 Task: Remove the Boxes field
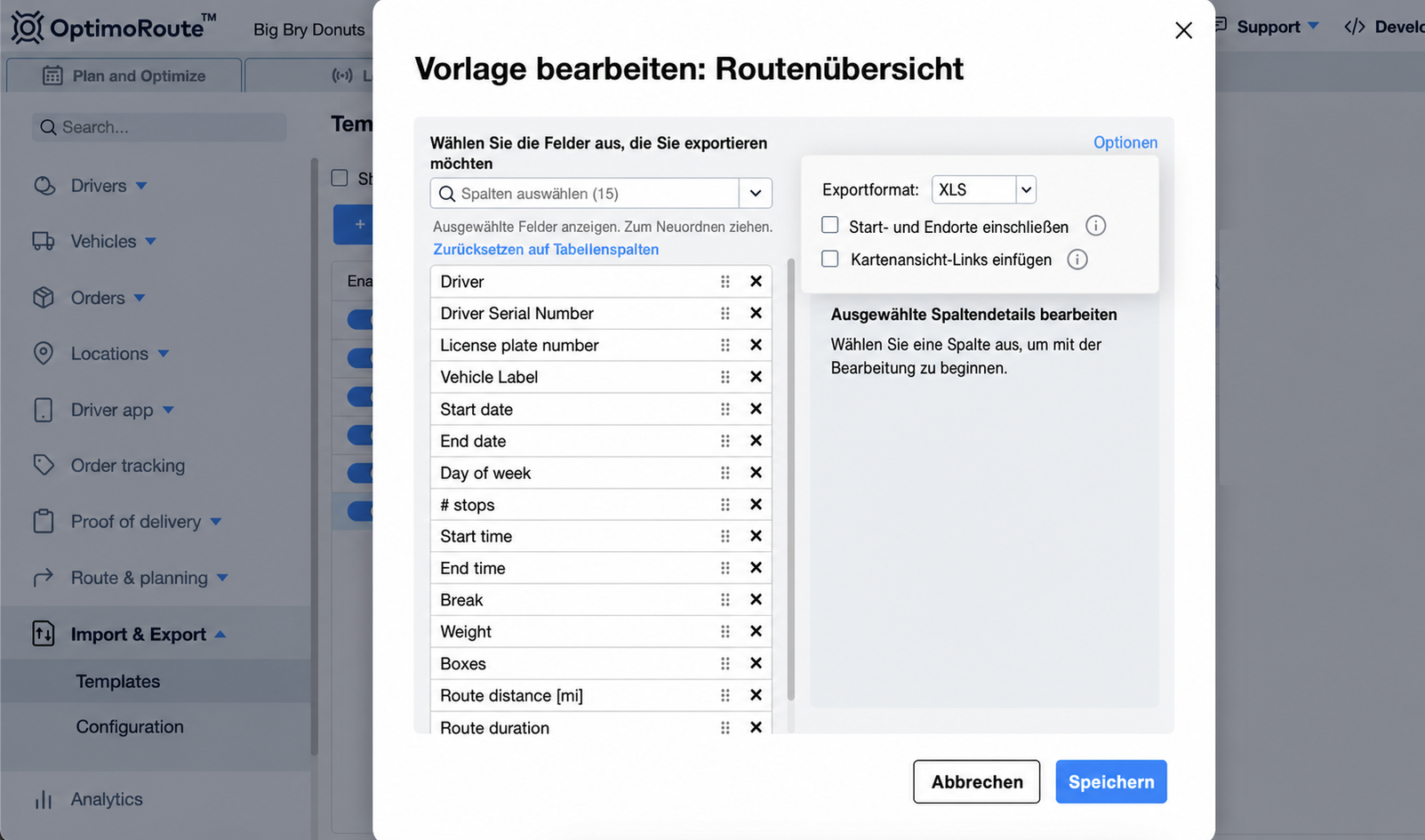[x=756, y=663]
